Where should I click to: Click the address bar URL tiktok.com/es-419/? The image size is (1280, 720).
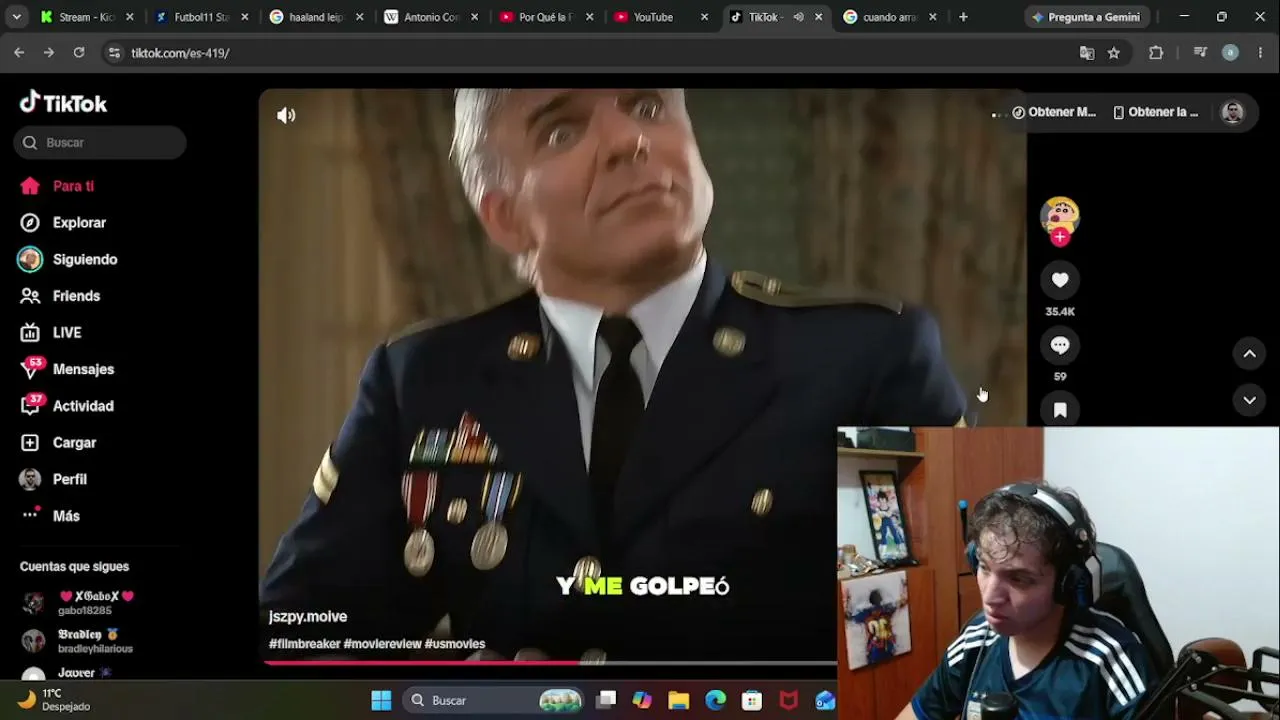point(180,53)
